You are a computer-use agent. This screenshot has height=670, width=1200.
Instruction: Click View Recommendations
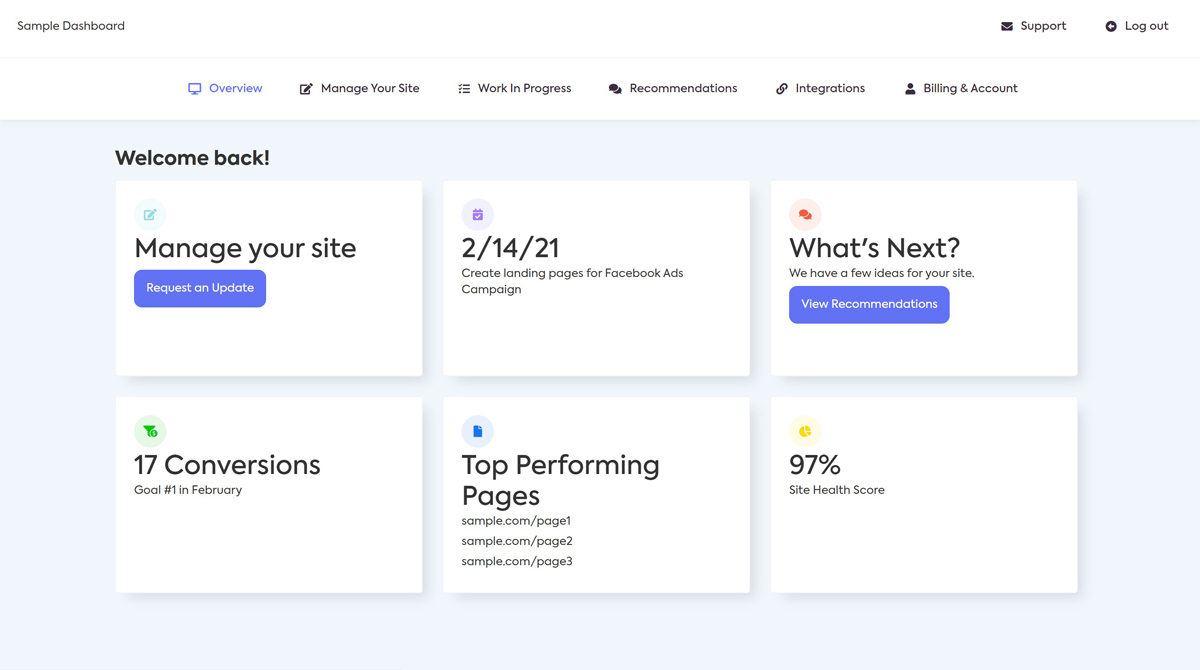pos(869,304)
